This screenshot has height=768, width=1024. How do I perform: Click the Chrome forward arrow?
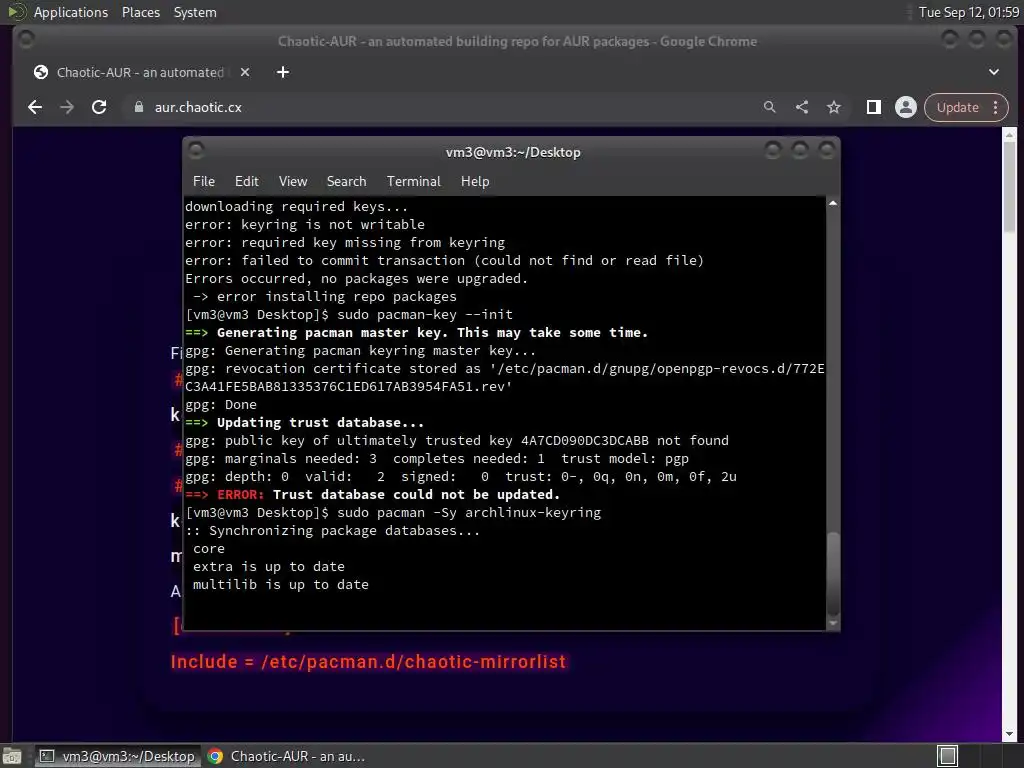(67, 107)
